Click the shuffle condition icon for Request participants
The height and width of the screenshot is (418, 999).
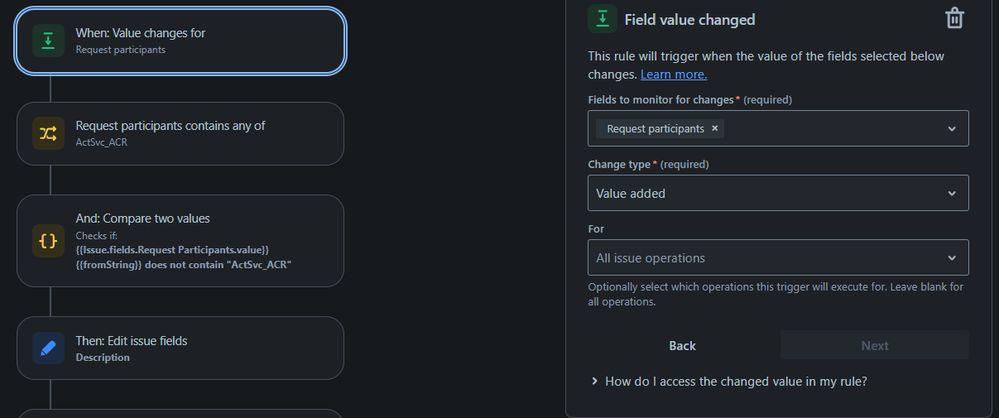pyautogui.click(x=48, y=133)
